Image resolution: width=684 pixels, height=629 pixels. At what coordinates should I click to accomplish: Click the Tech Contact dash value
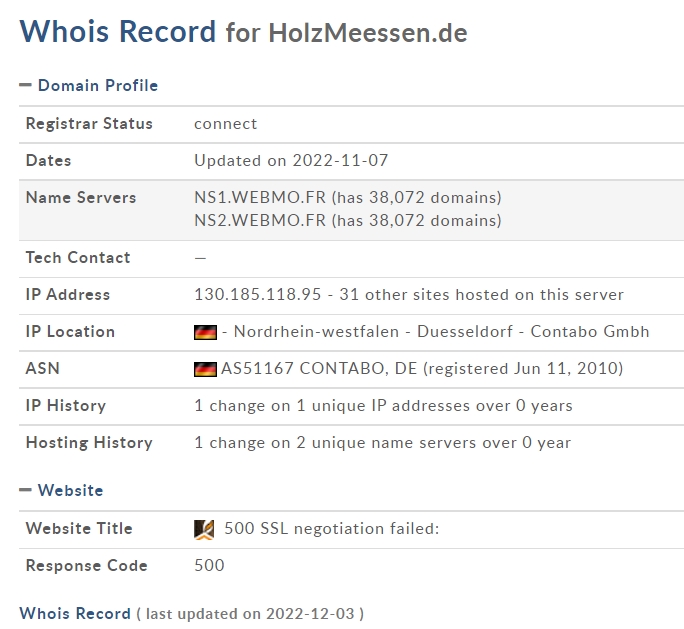click(x=200, y=258)
